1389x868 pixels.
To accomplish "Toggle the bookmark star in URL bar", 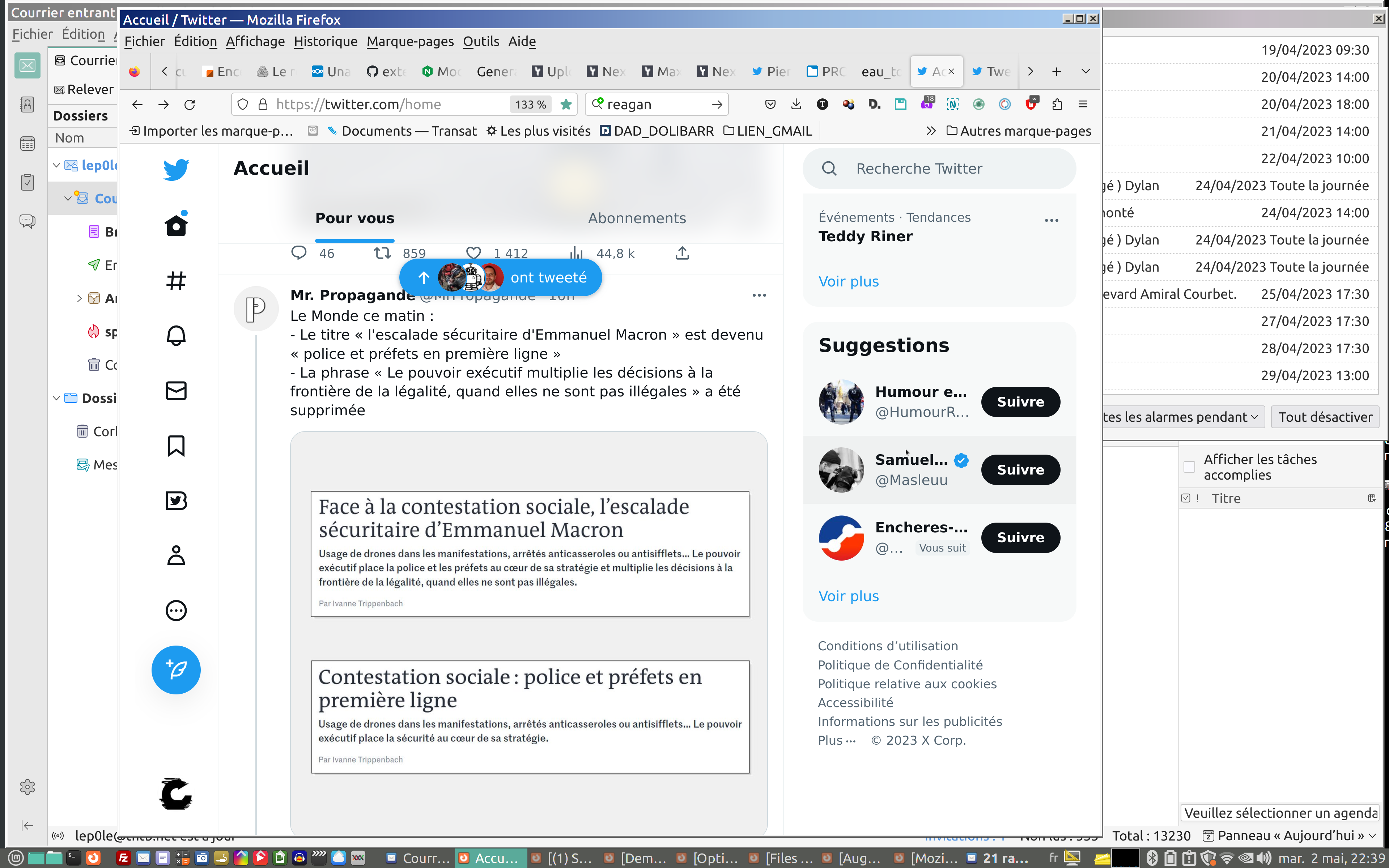I will [566, 104].
